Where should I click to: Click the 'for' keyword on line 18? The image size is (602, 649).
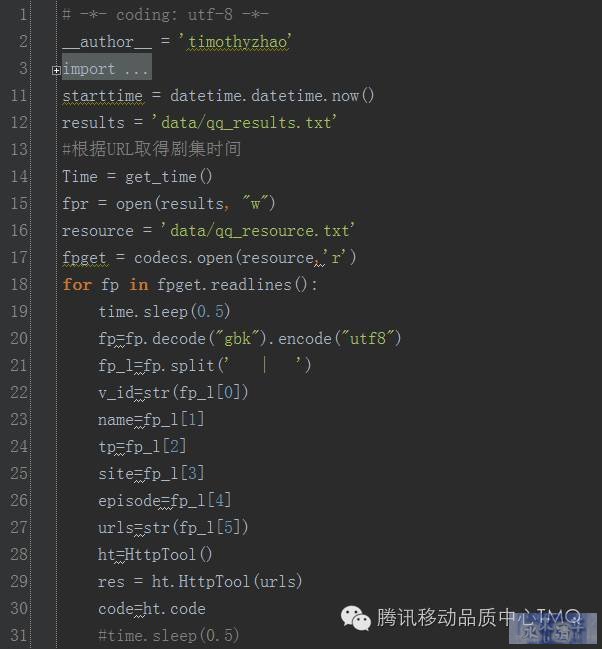pos(77,285)
